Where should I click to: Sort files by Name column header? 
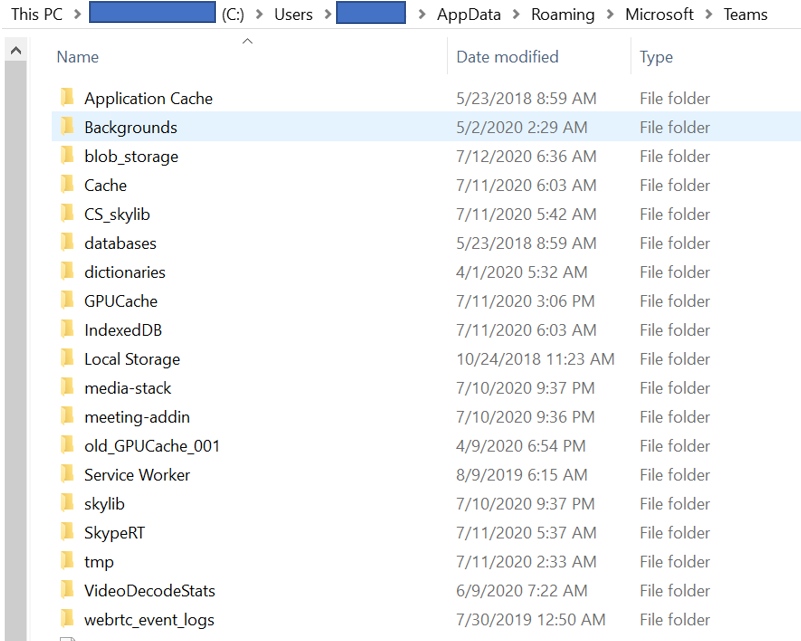pos(78,57)
